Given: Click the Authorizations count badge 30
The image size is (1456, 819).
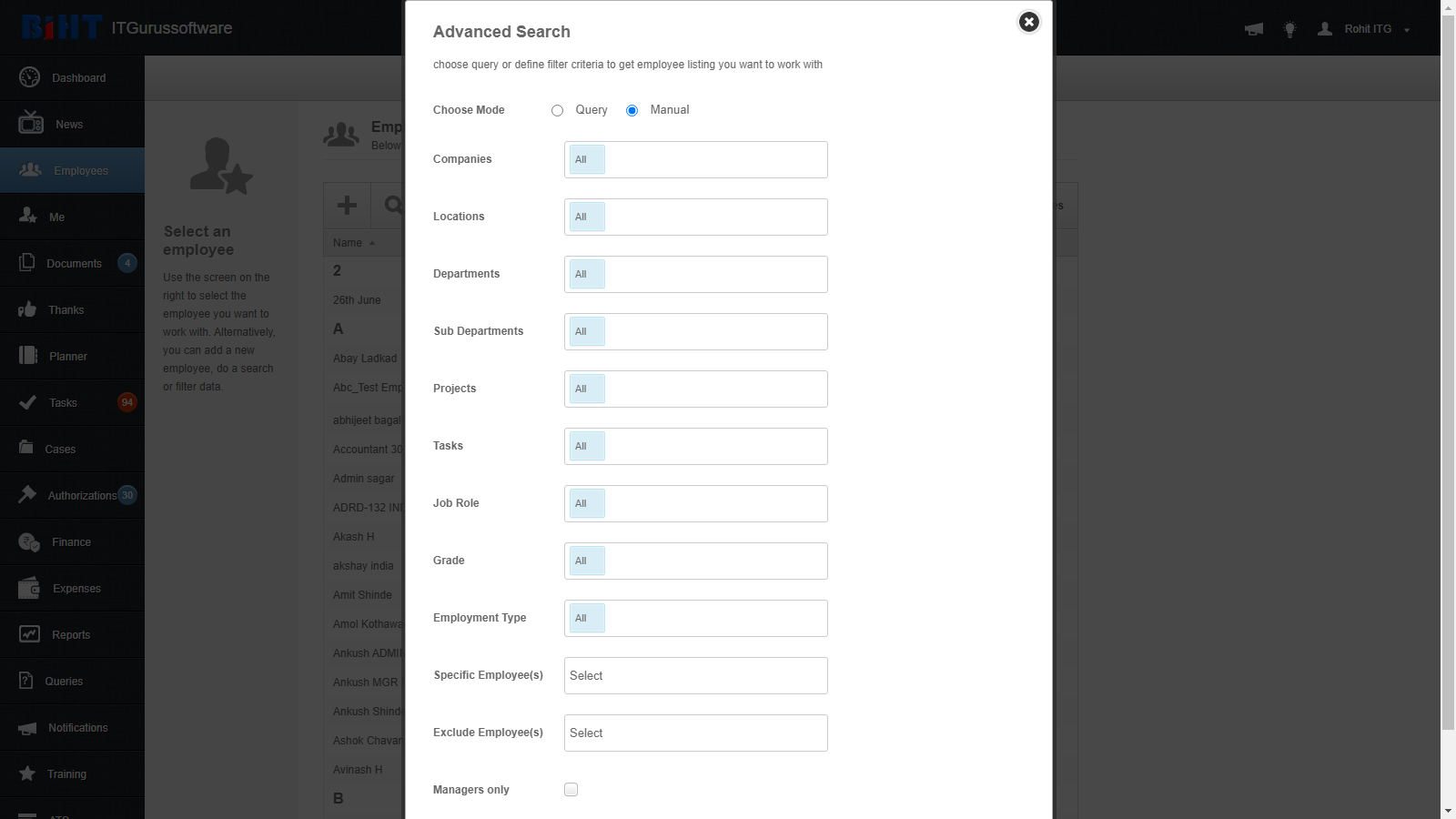Looking at the screenshot, I should pyautogui.click(x=127, y=495).
